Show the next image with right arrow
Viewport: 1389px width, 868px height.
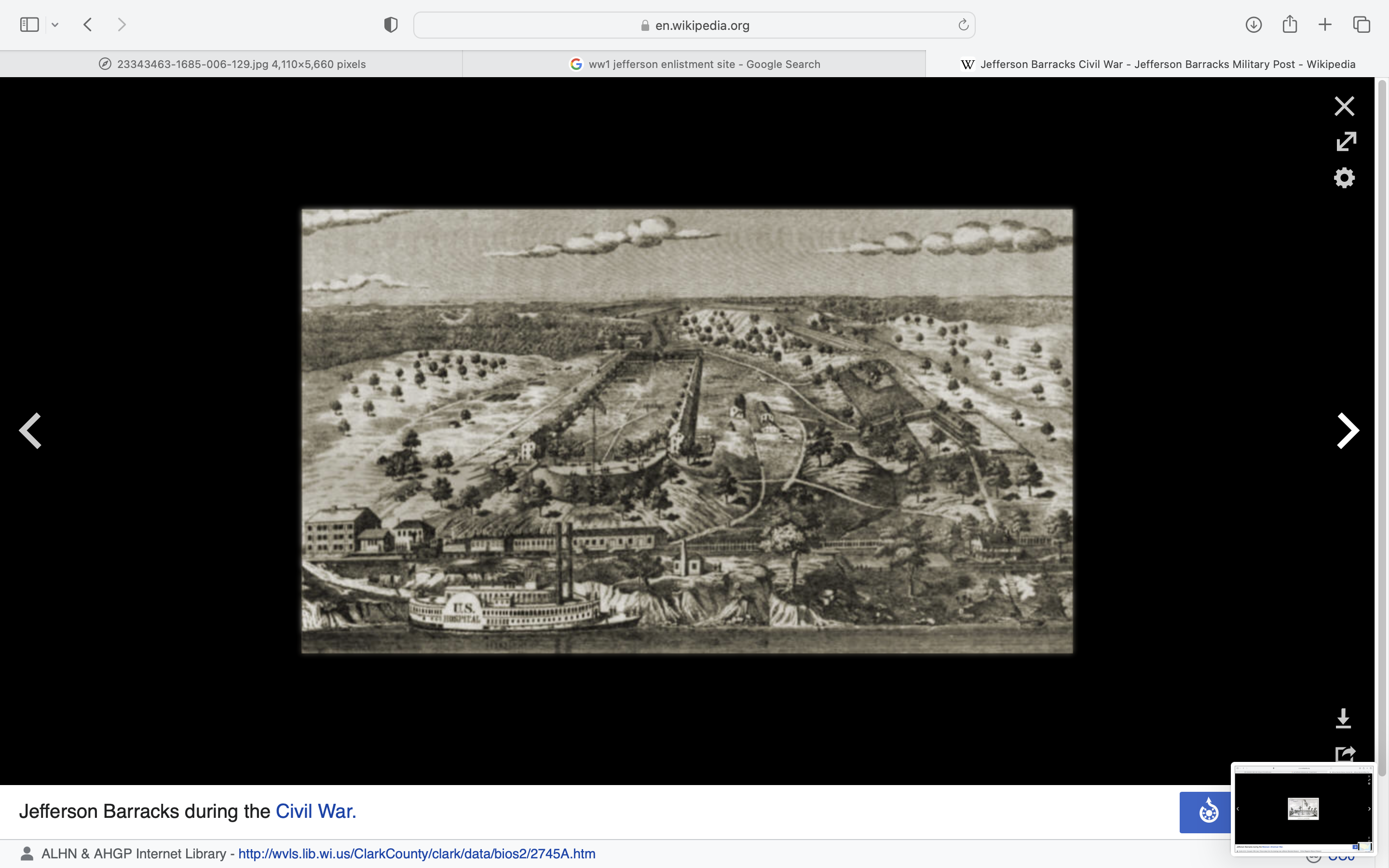click(1347, 431)
